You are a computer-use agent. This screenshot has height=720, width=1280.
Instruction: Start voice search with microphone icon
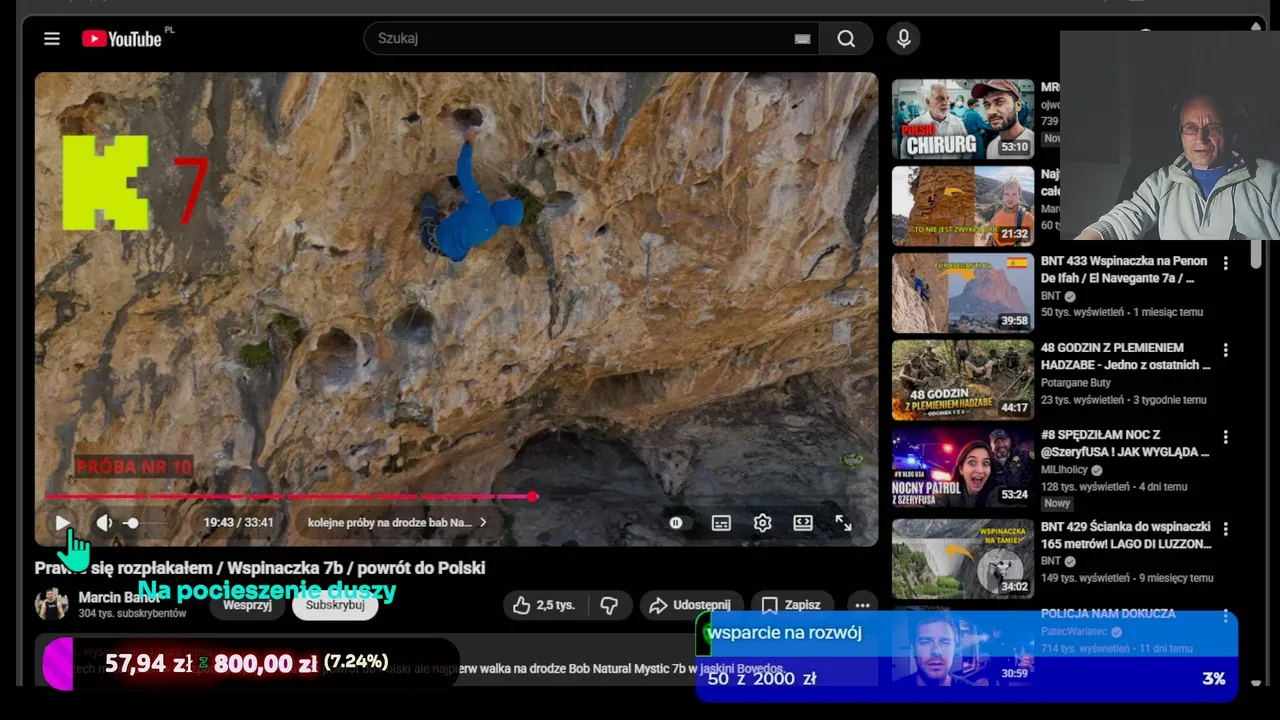(904, 38)
